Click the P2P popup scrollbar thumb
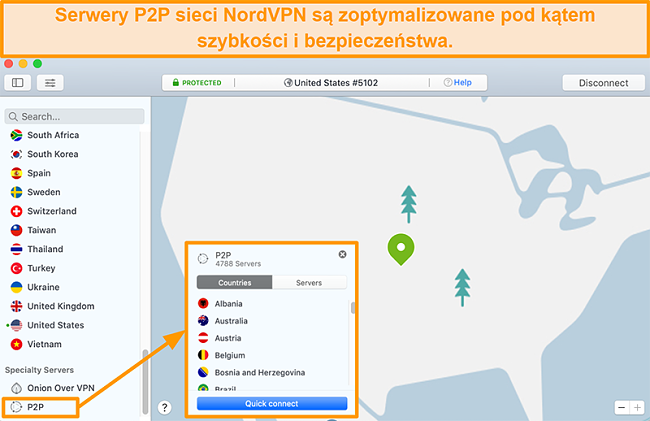The width and height of the screenshot is (650, 421). pos(353,308)
